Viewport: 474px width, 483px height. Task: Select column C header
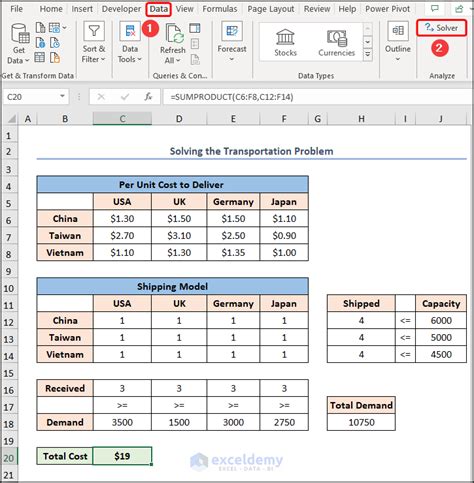(122, 119)
